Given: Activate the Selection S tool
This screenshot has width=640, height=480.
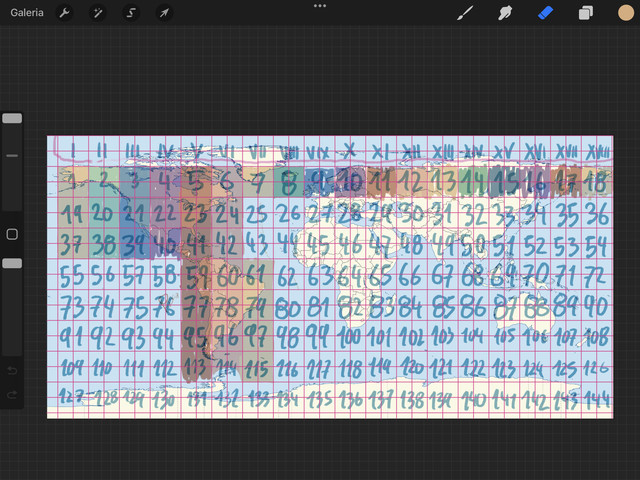Looking at the screenshot, I should [x=131, y=13].
